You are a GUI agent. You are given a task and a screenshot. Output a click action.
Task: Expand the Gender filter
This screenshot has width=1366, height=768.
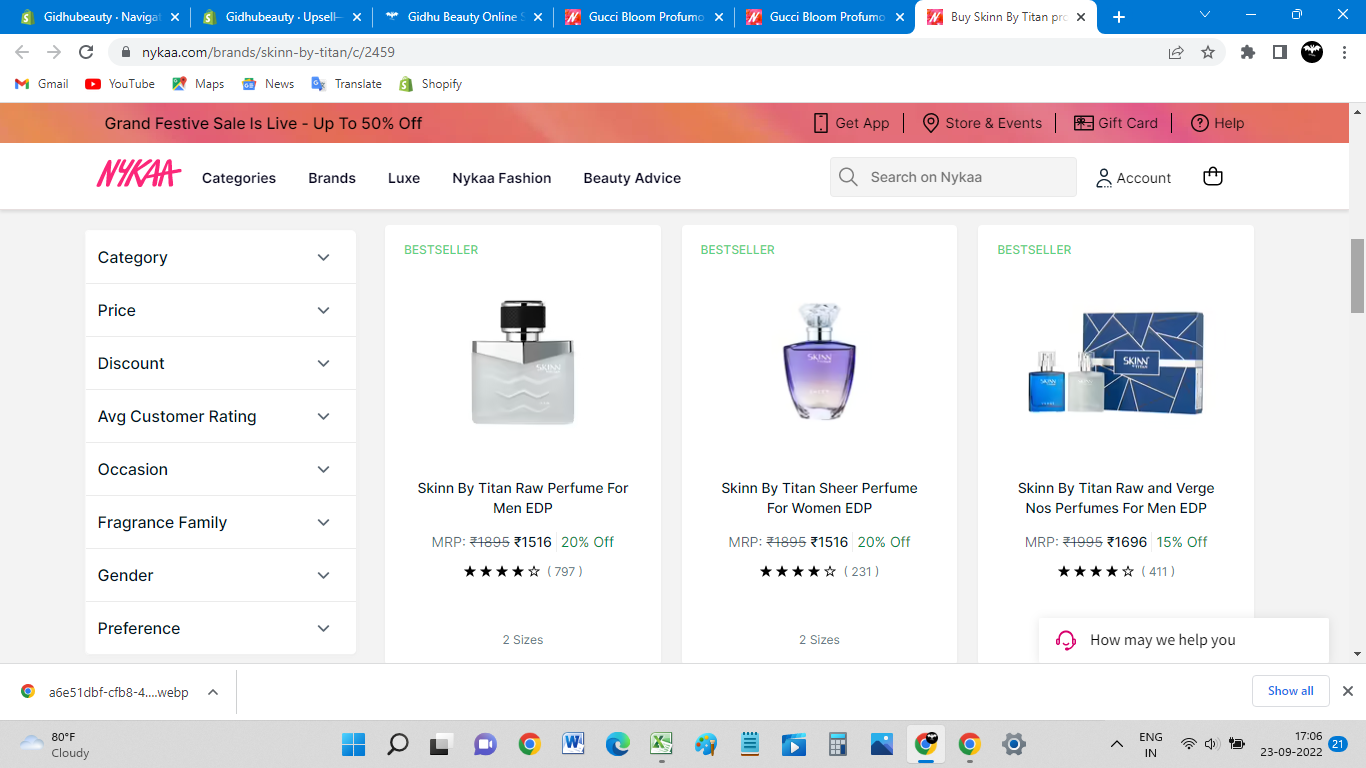click(220, 575)
